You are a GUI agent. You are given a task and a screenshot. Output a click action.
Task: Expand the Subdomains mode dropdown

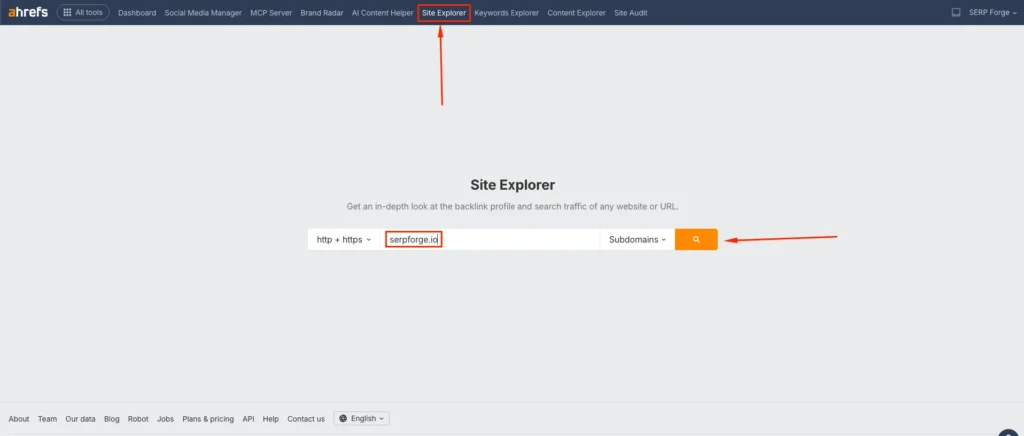[x=637, y=240]
